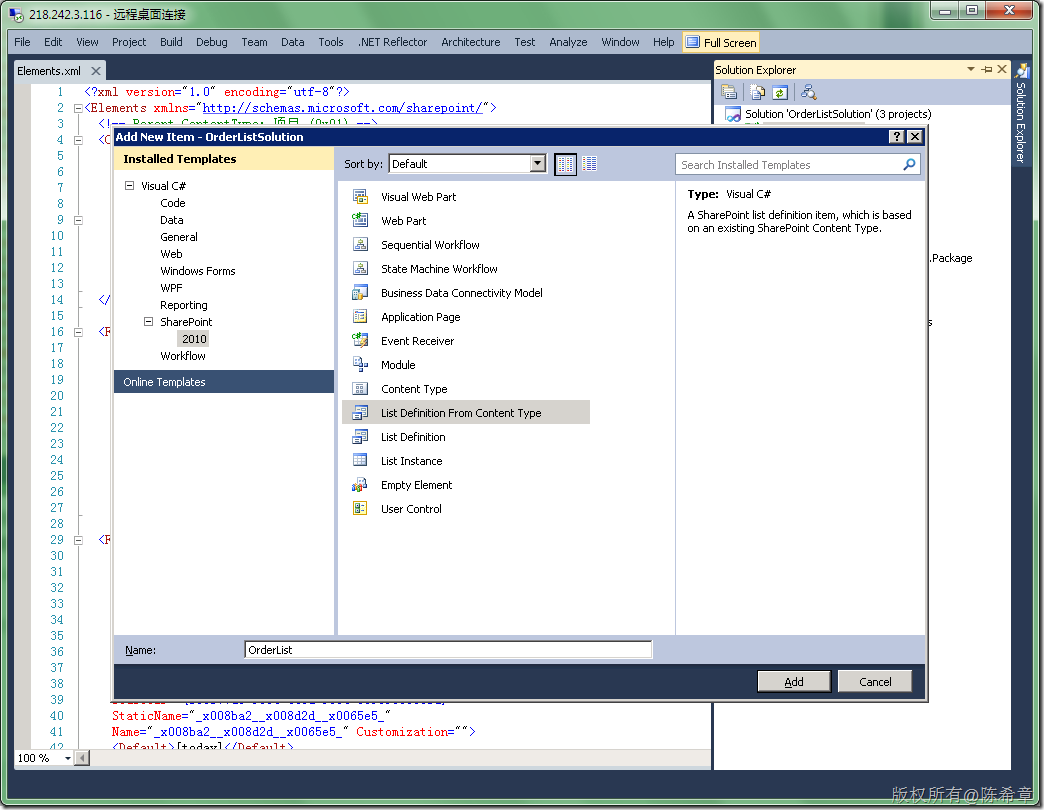Collapse the Elements XML outlining node
The height and width of the screenshot is (810, 1044).
78,108
